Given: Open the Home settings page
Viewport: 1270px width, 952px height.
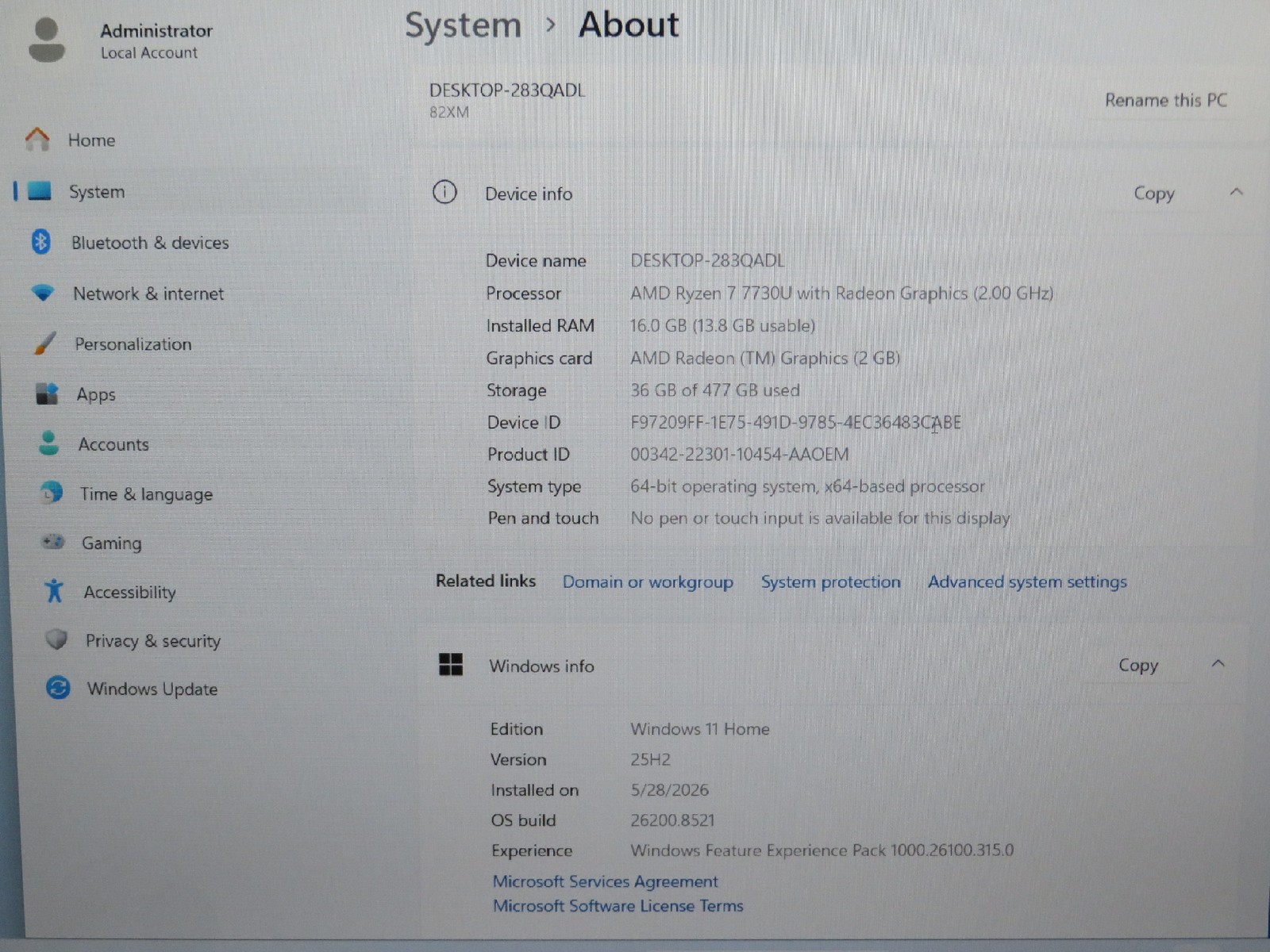Looking at the screenshot, I should (x=91, y=140).
